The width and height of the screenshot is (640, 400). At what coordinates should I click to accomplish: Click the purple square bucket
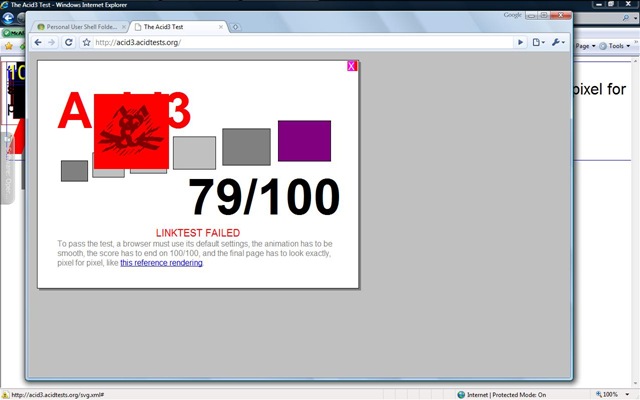(304, 141)
